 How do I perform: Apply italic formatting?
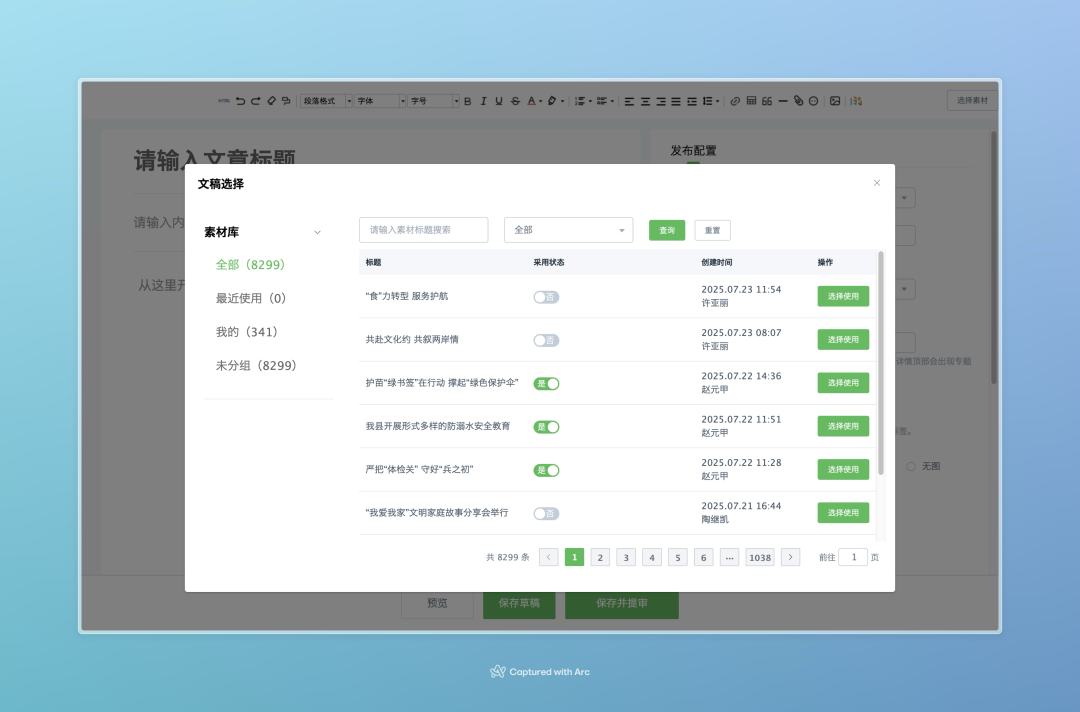482,100
